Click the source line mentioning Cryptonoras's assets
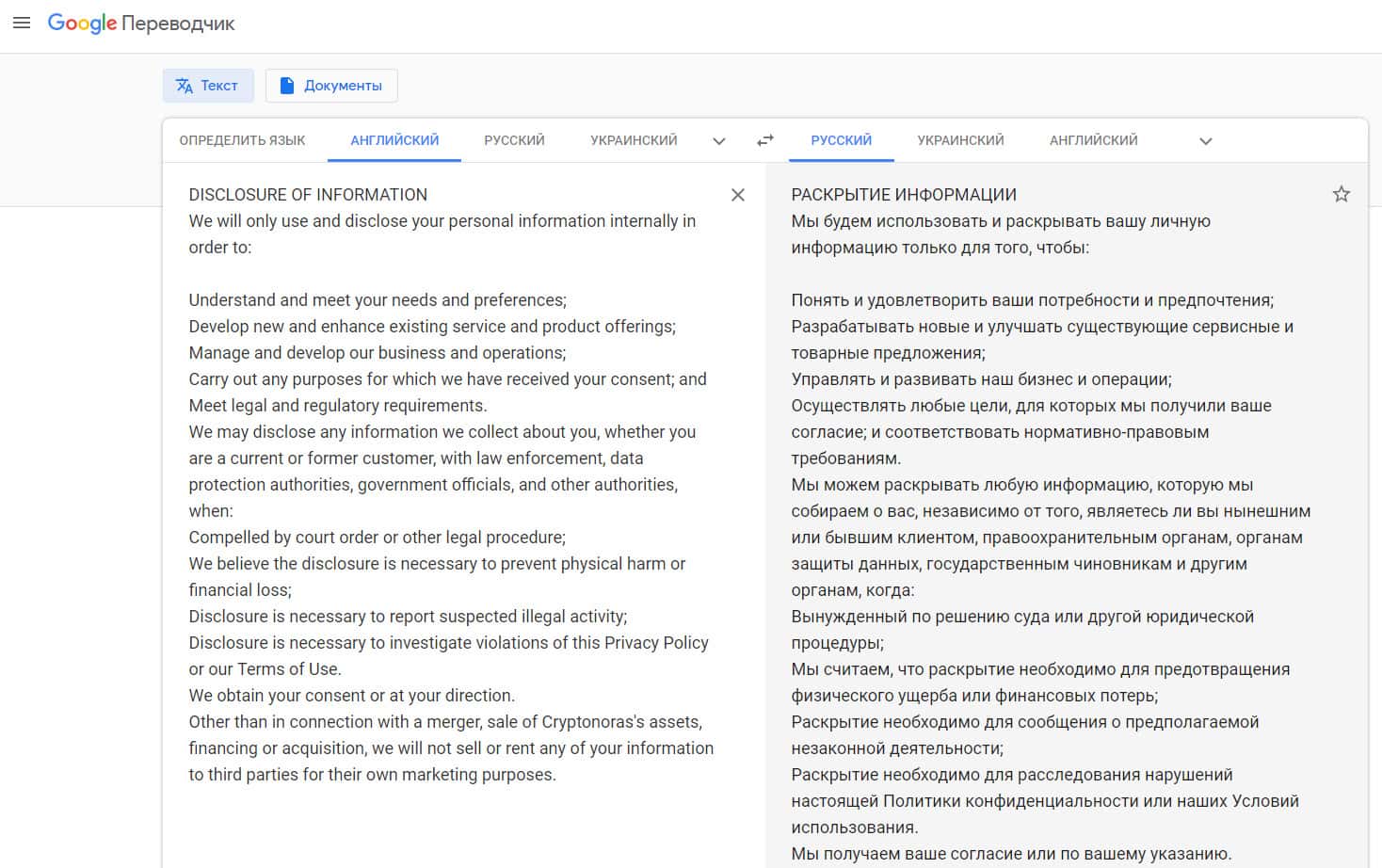 [445, 722]
